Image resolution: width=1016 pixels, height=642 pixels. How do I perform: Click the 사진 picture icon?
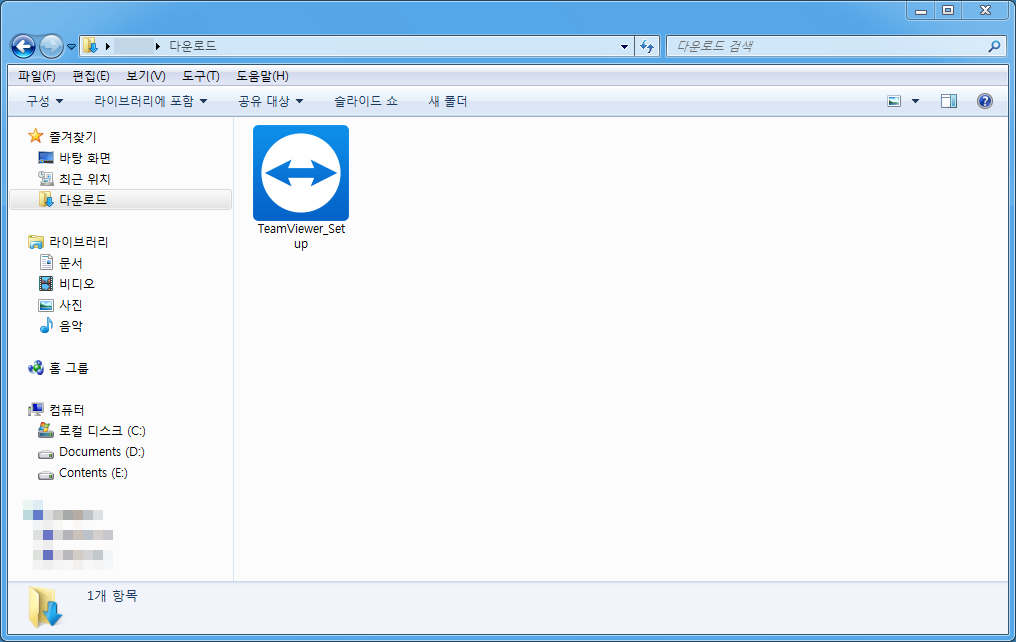46,304
